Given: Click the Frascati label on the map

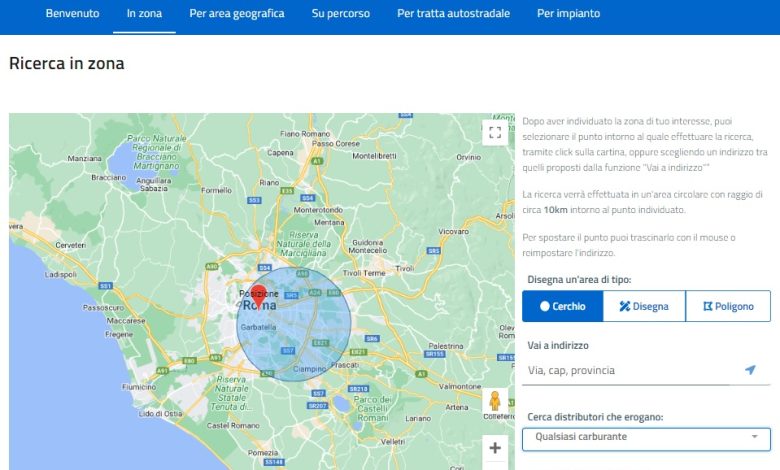Looking at the screenshot, I should click(345, 365).
